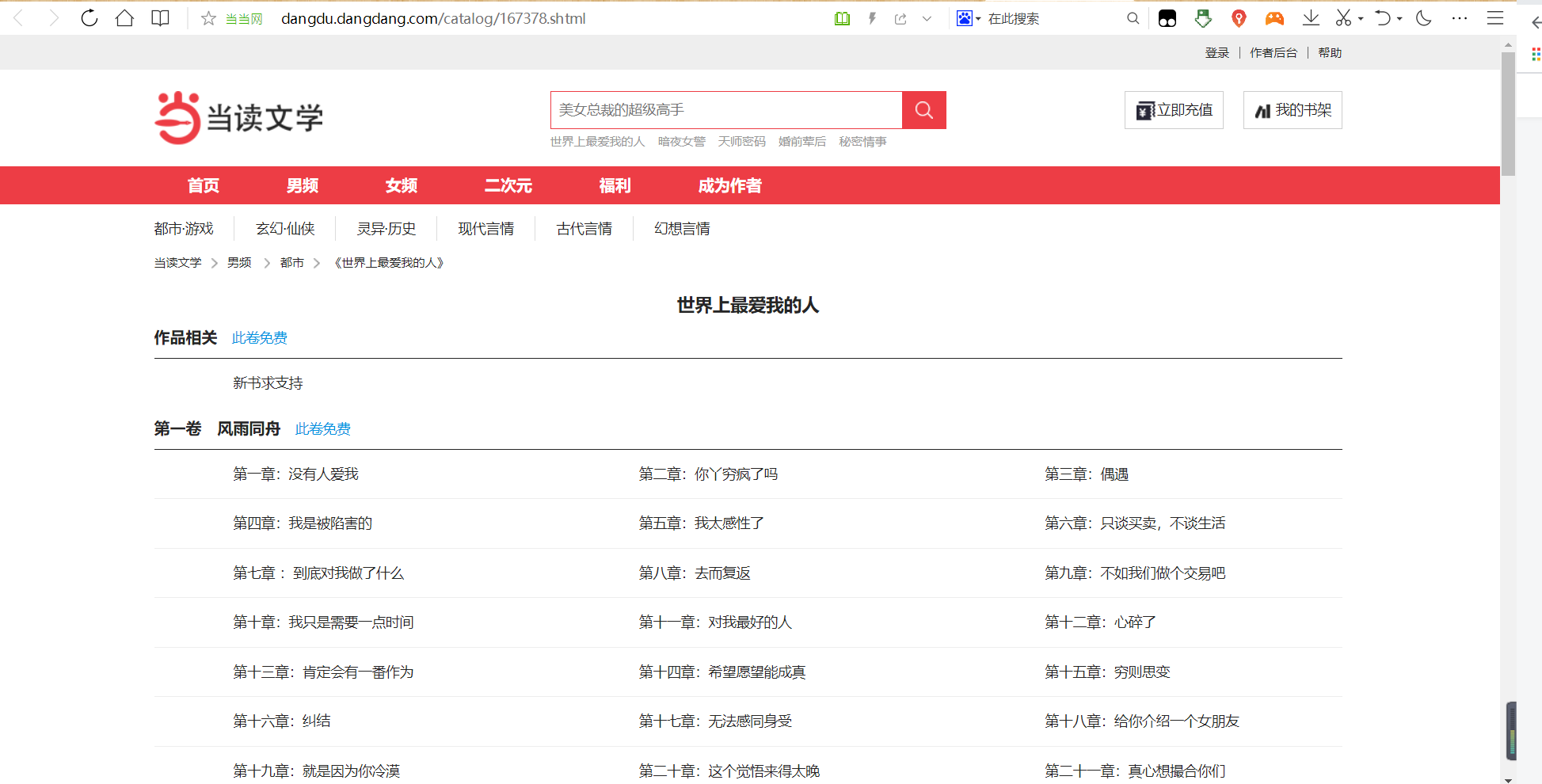Click the 当读文学 site logo
Viewport: 1542px width, 784px height.
(x=239, y=118)
